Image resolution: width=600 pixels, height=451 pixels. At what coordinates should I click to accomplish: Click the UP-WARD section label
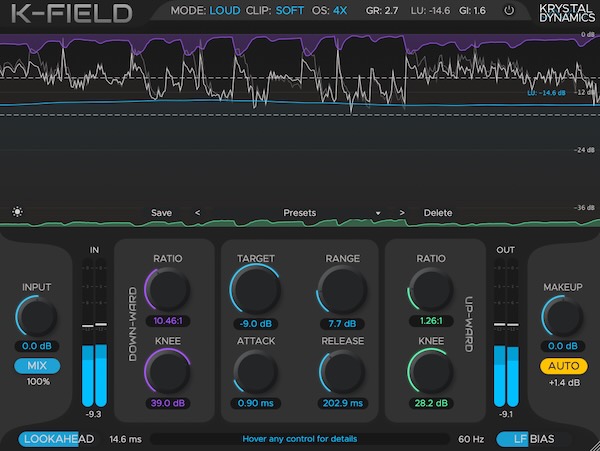(x=468, y=324)
